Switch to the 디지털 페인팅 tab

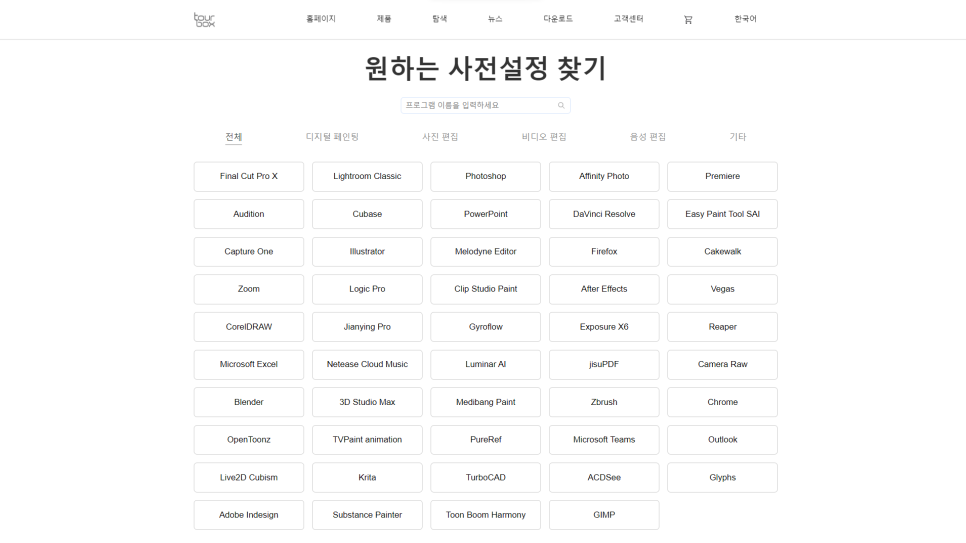click(332, 137)
